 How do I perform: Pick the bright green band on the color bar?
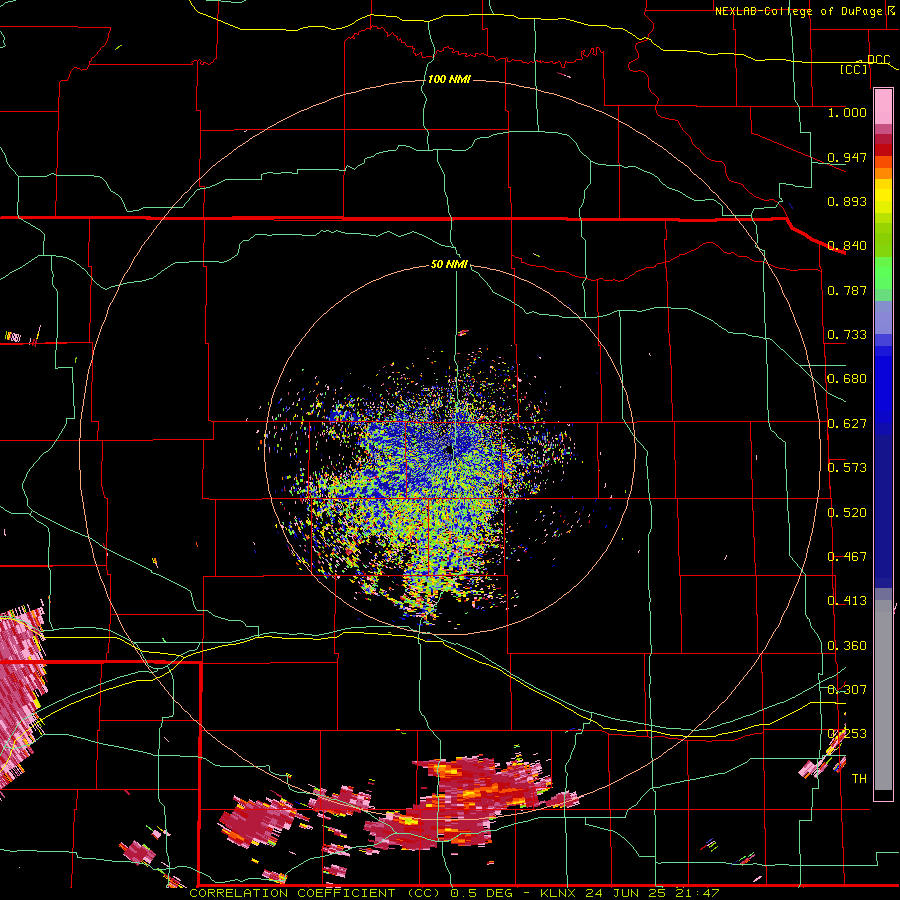tap(883, 273)
